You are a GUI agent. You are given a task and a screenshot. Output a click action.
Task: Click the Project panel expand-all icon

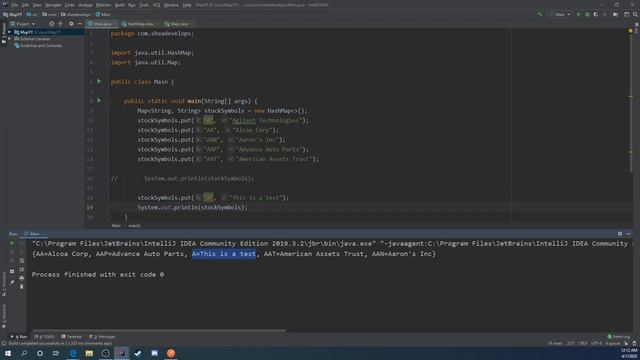coord(60,24)
